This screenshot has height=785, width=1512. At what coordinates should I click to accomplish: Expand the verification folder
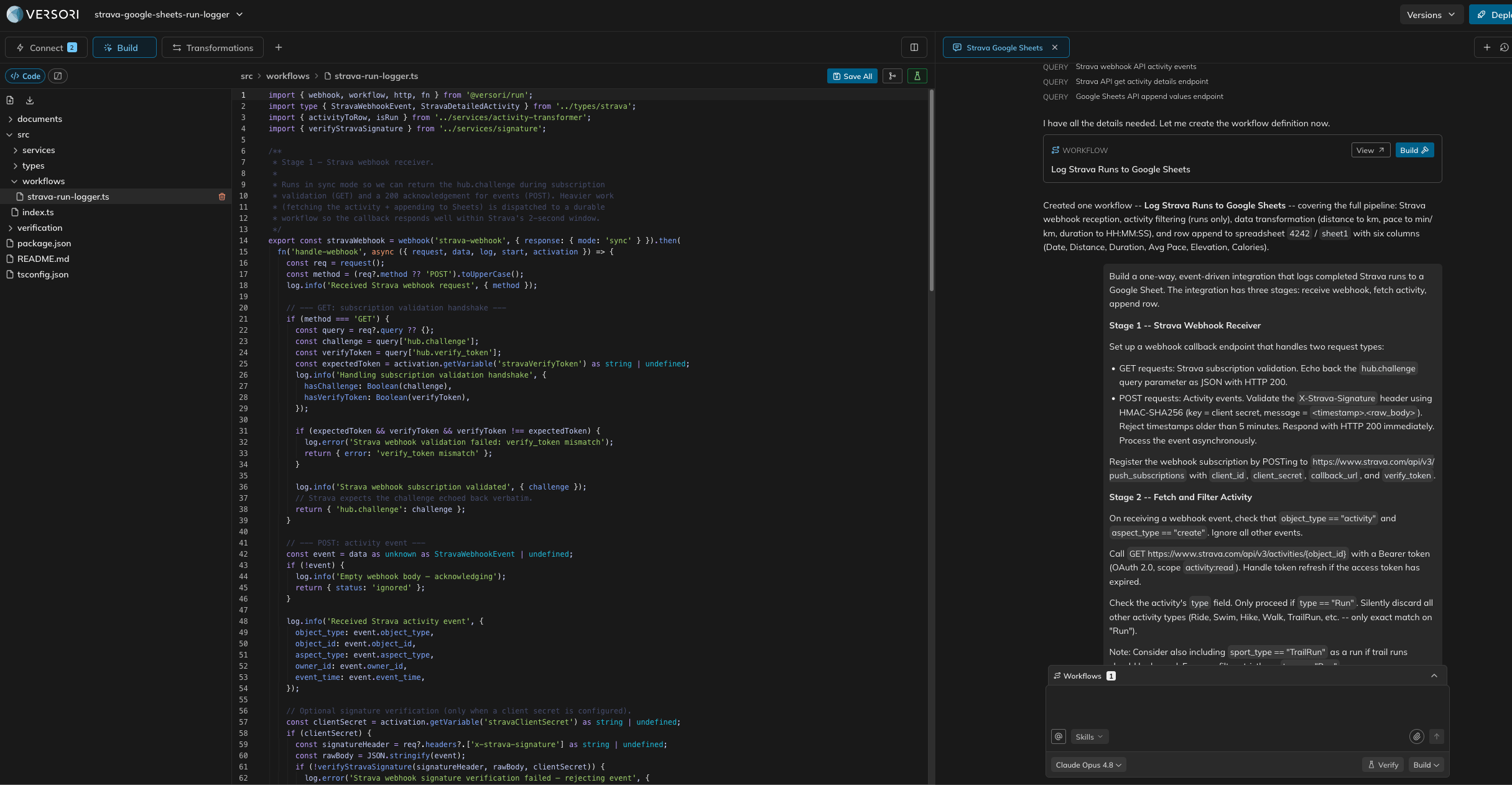pos(39,228)
